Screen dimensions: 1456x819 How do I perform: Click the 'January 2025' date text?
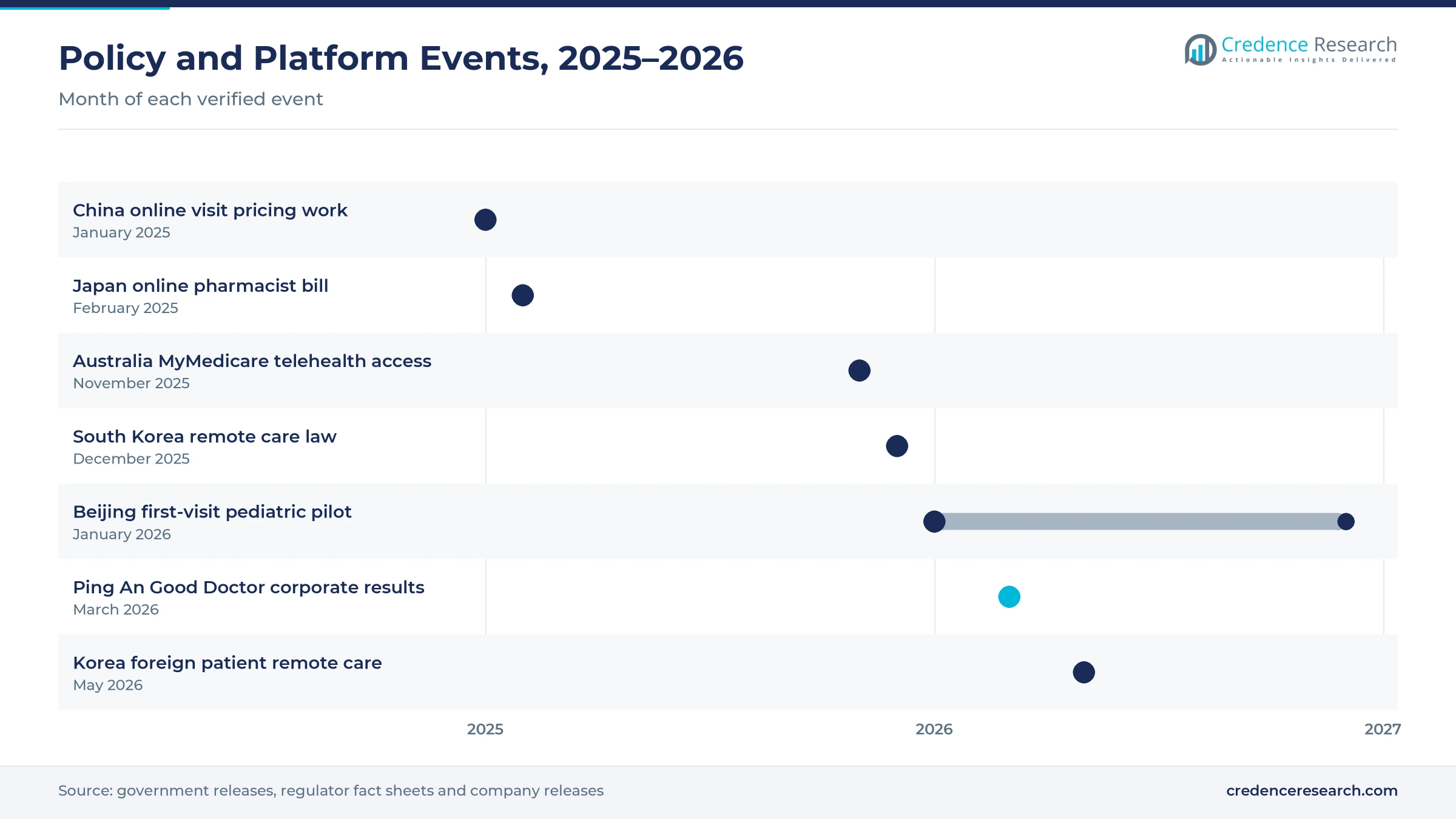(x=121, y=232)
